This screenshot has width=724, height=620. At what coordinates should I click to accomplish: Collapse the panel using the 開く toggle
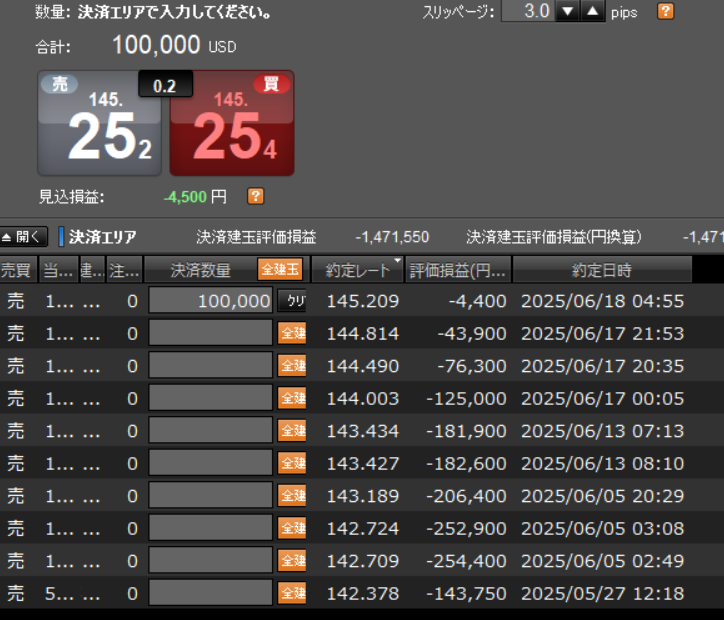tap(24, 237)
